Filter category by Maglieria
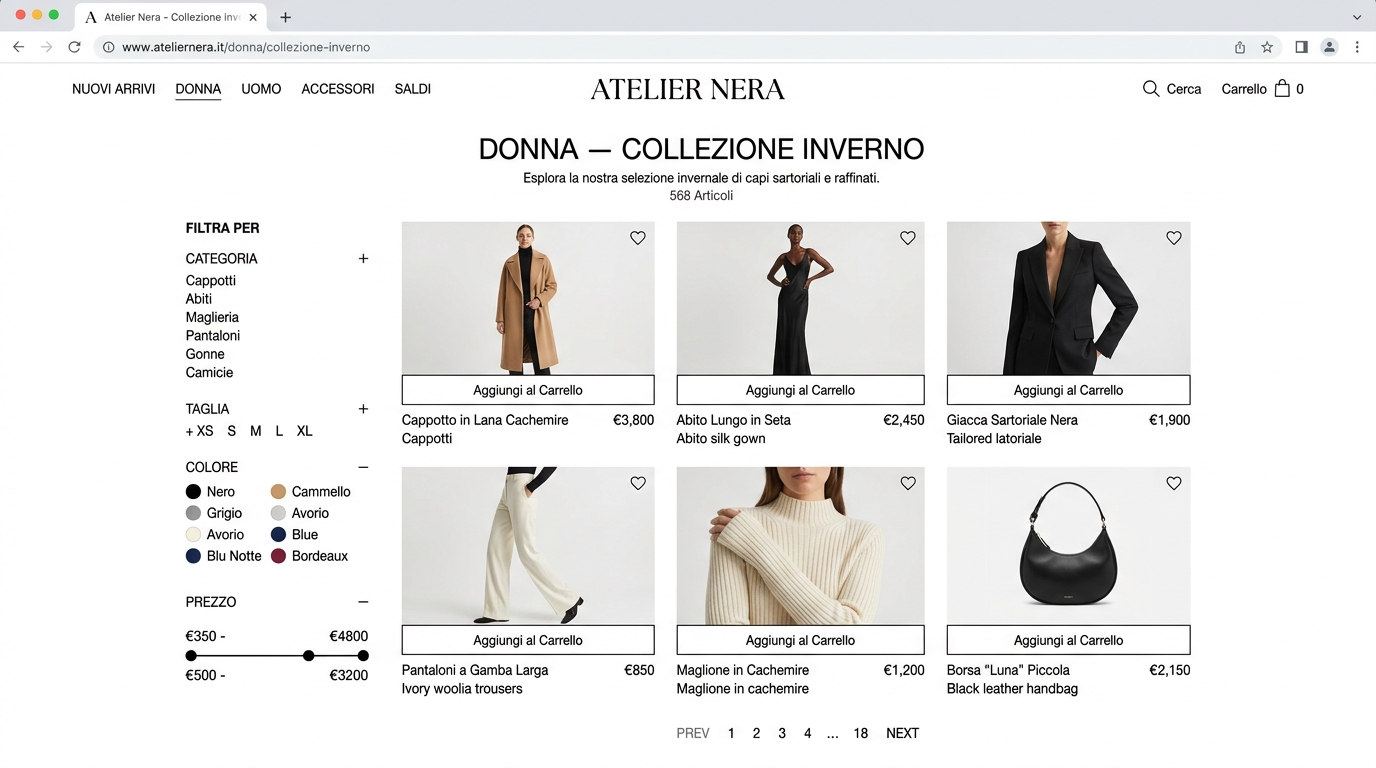This screenshot has width=1376, height=768. pos(212,317)
